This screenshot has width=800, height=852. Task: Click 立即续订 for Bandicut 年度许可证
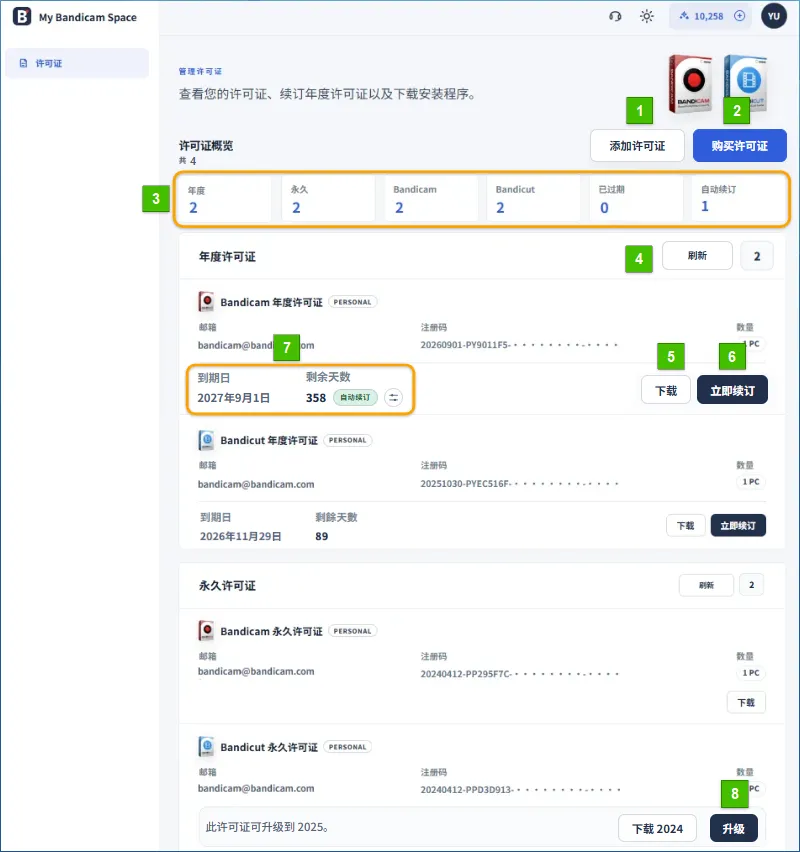[738, 525]
